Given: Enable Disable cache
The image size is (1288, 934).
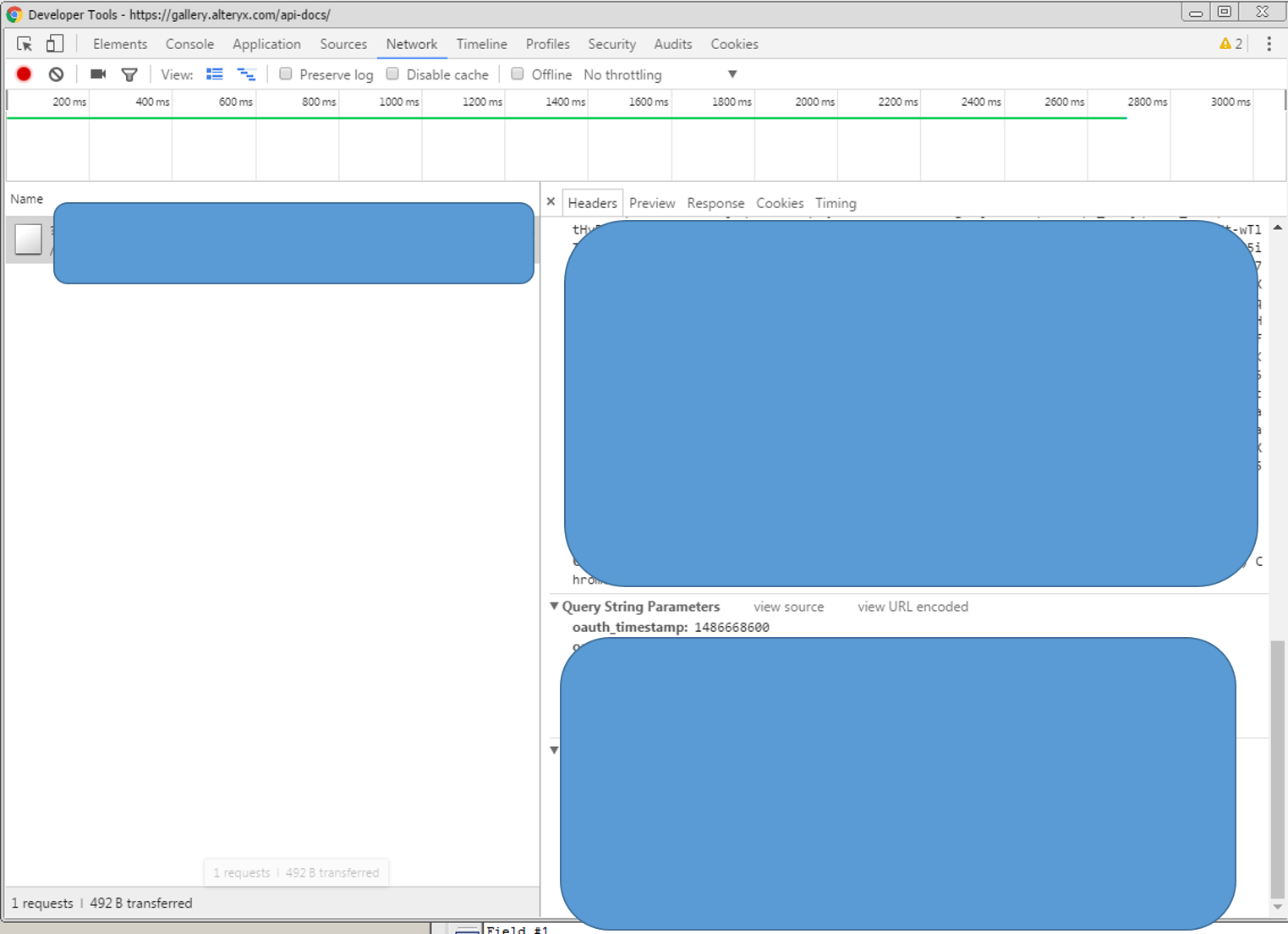Looking at the screenshot, I should pos(392,74).
